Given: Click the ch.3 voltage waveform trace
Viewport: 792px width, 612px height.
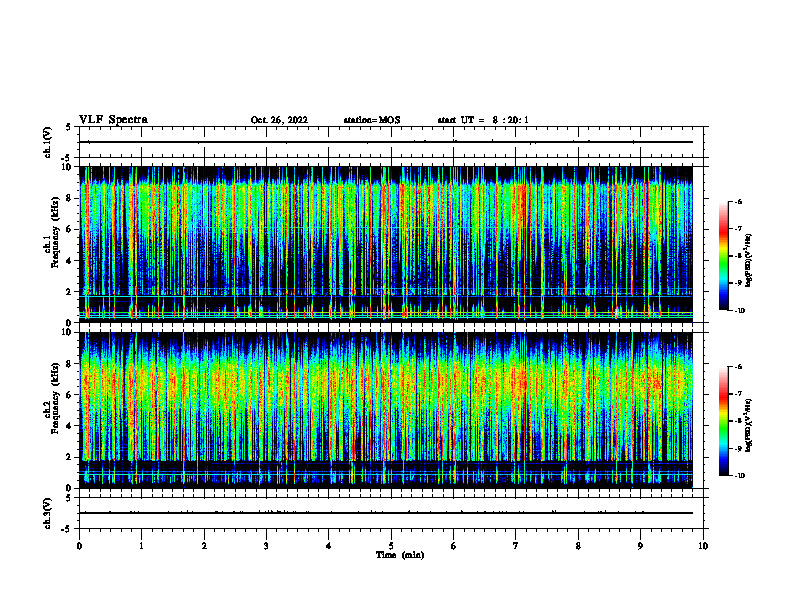Looking at the screenshot, I should pyautogui.click(x=386, y=513).
